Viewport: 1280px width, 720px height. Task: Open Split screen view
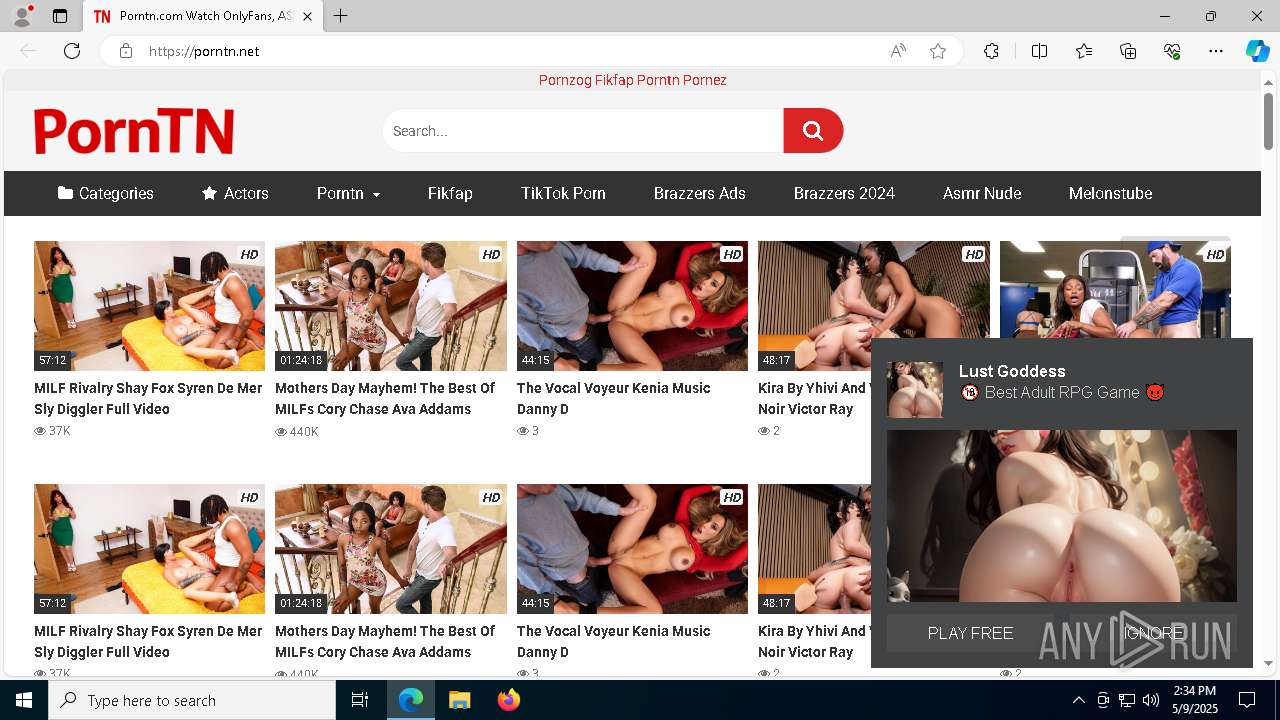click(1039, 51)
